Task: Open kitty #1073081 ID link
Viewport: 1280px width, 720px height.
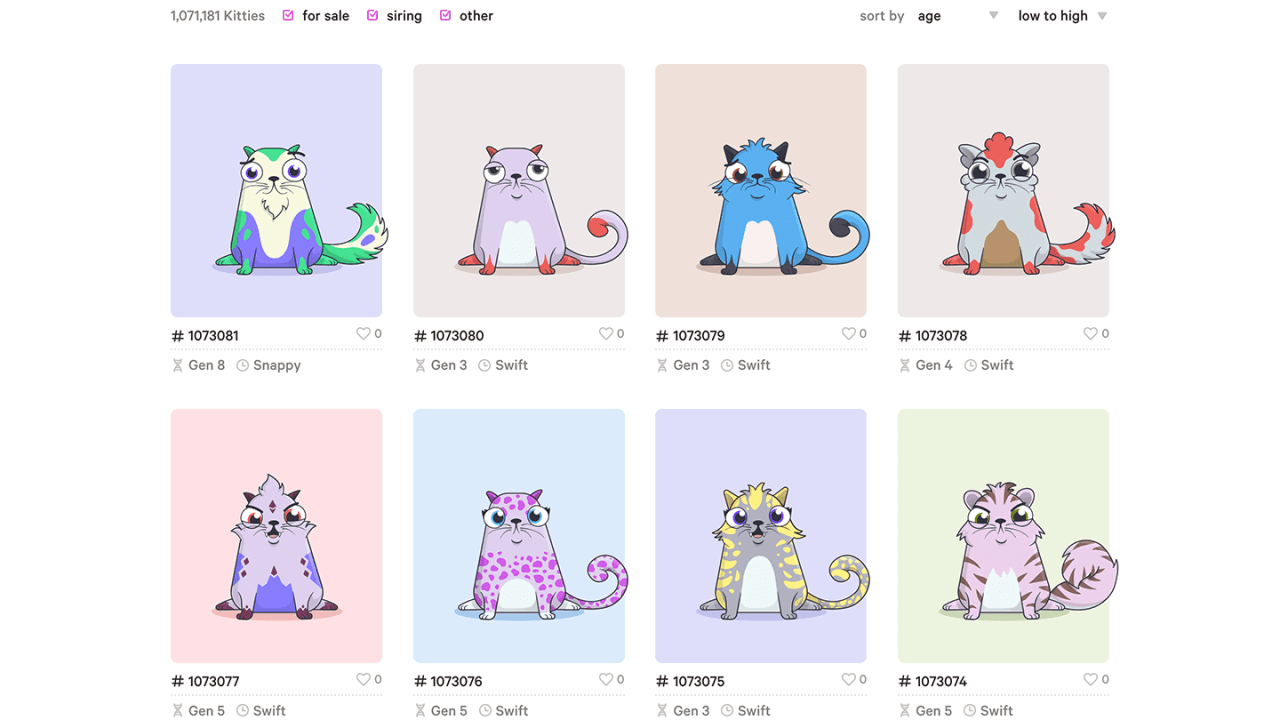Action: 205,336
